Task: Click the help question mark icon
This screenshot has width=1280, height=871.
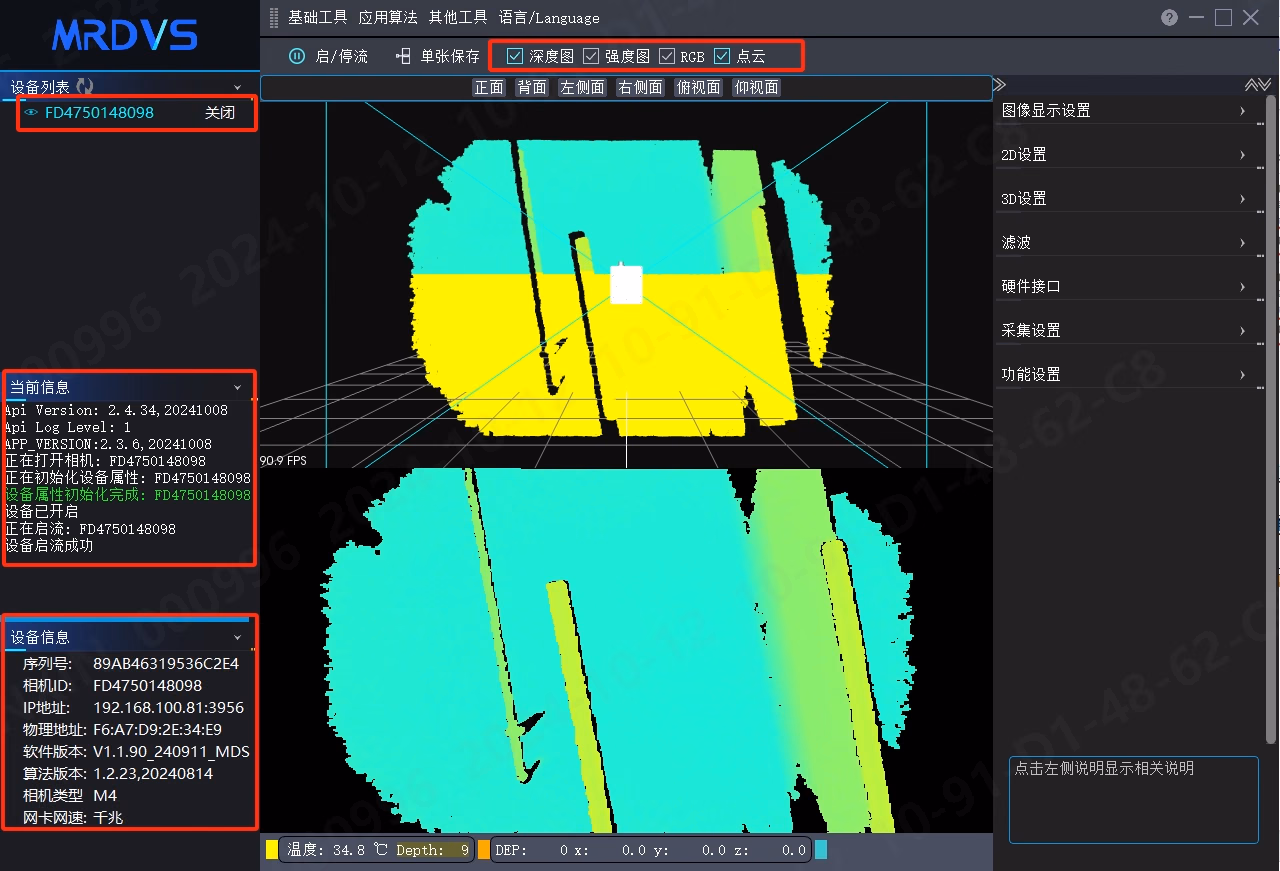Action: coord(1169,17)
